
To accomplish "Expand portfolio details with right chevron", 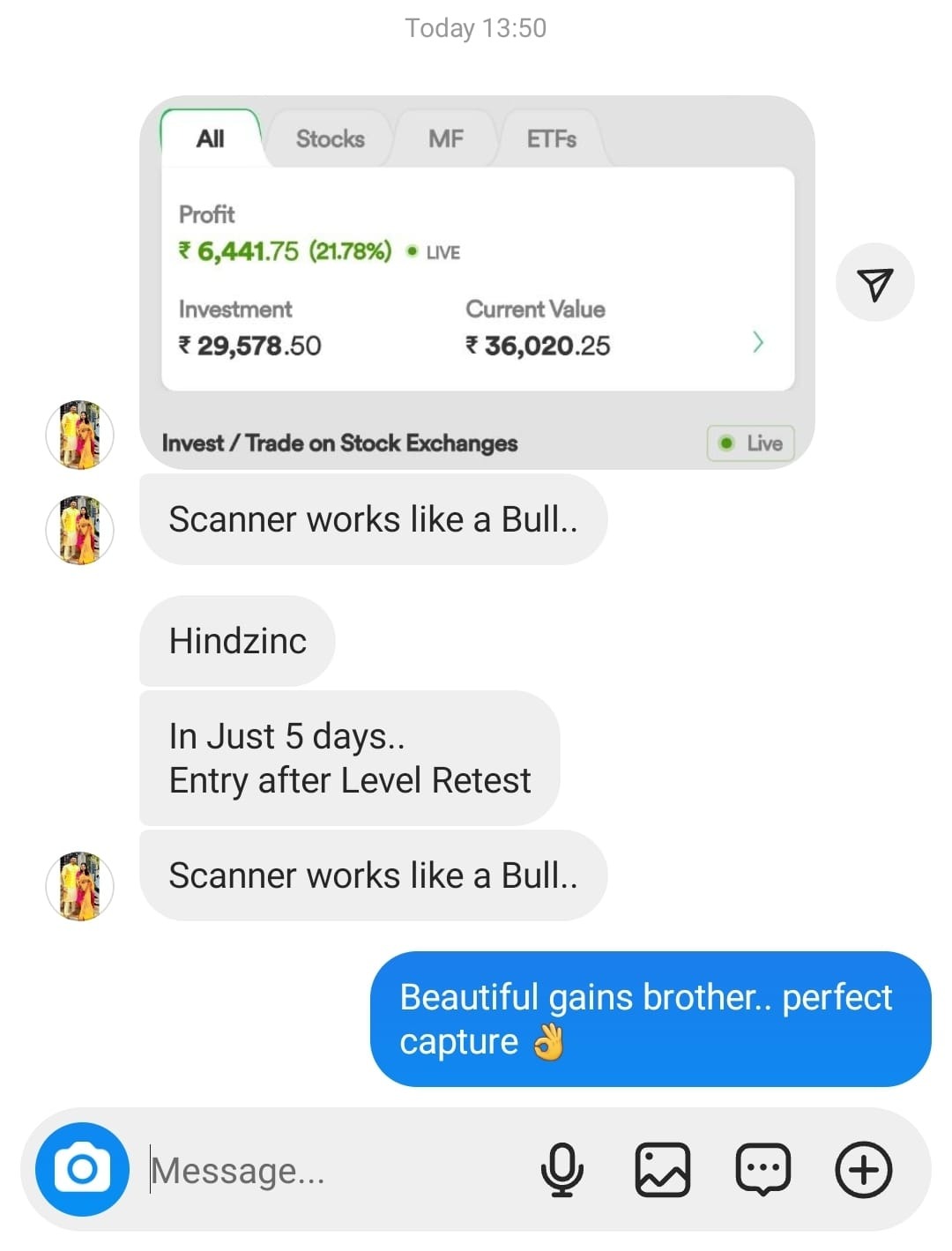I will pyautogui.click(x=758, y=342).
